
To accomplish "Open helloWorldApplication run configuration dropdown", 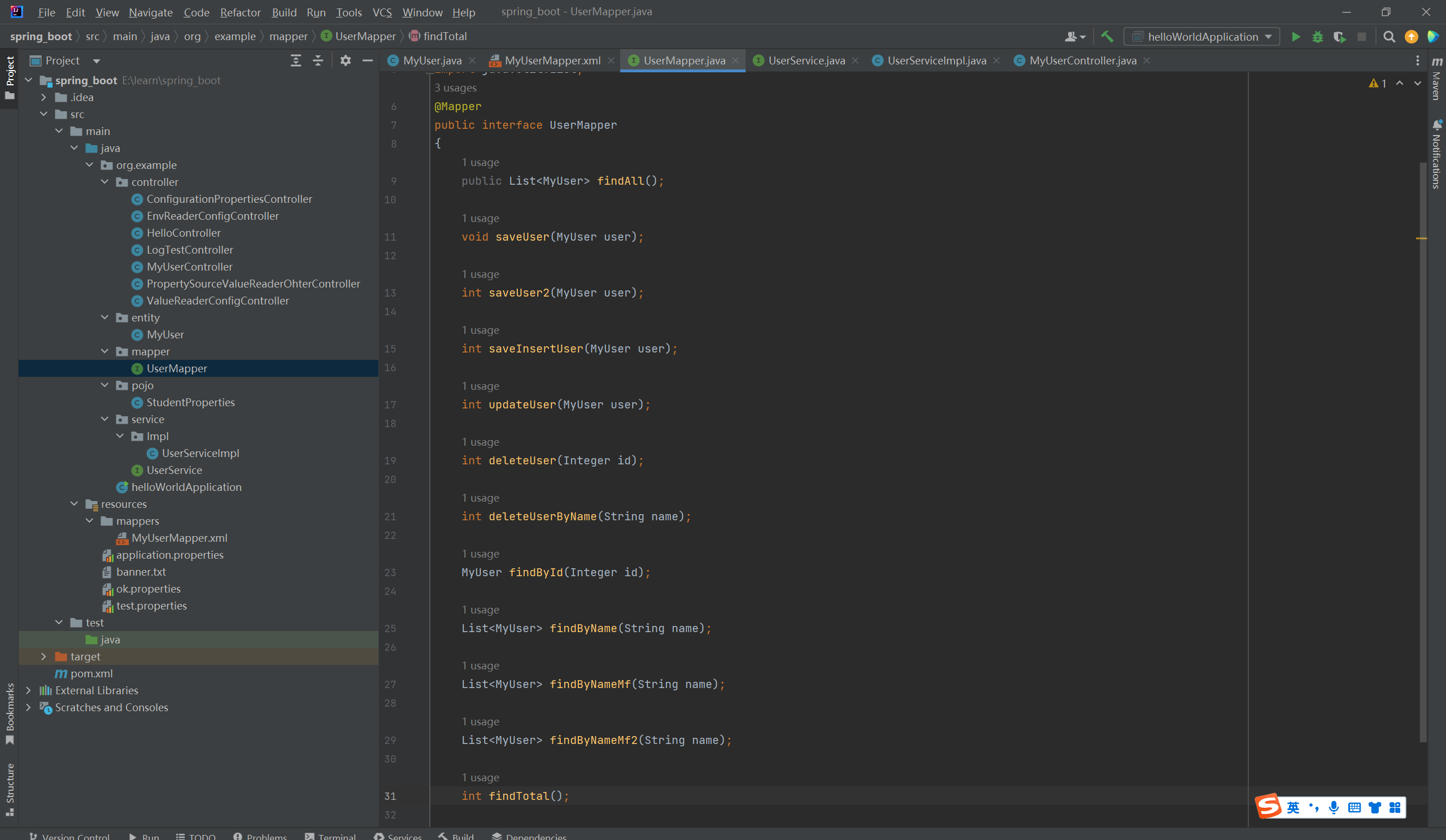I will (1202, 37).
